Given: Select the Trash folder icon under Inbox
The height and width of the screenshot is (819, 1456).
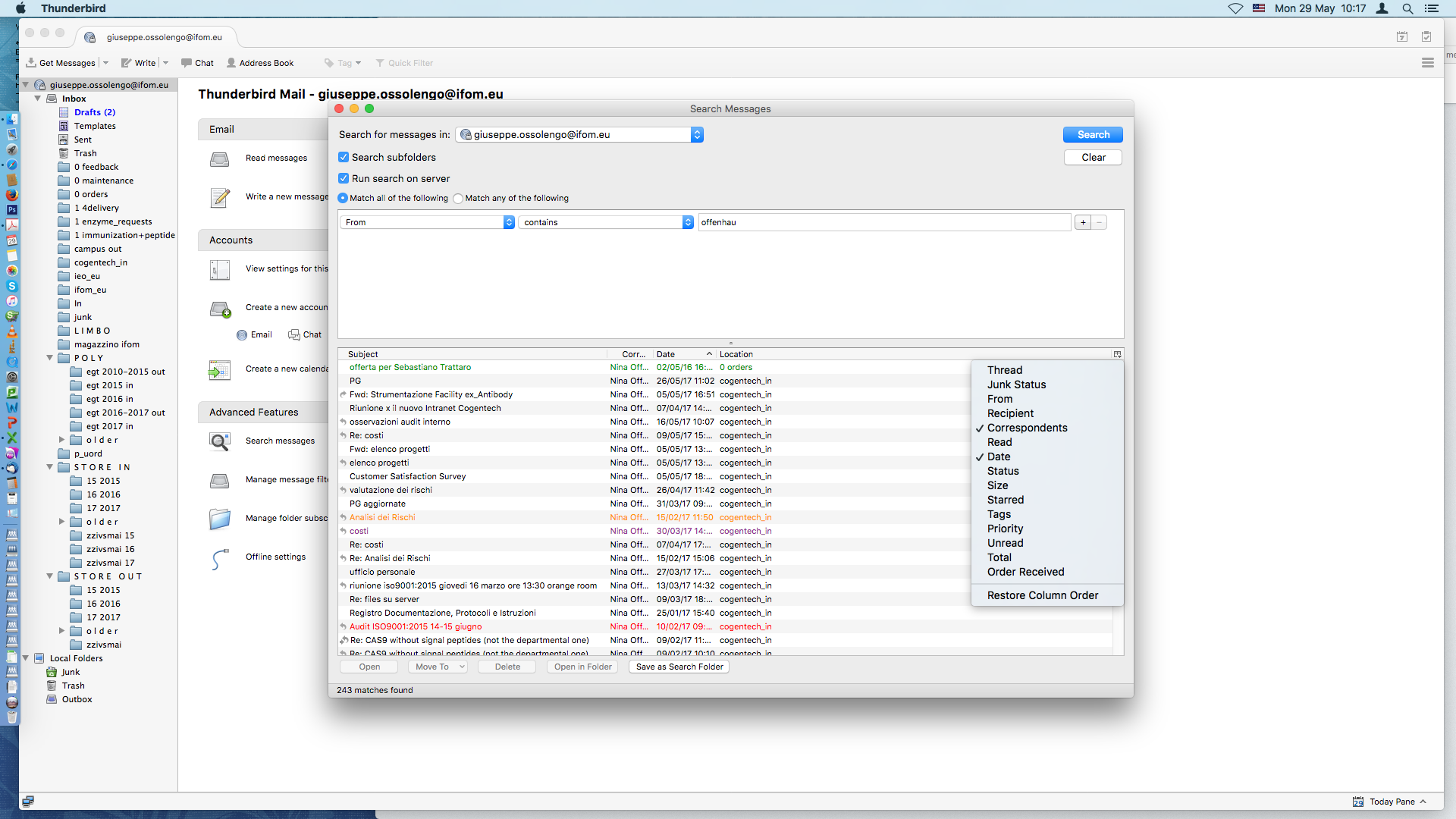Looking at the screenshot, I should click(x=64, y=153).
